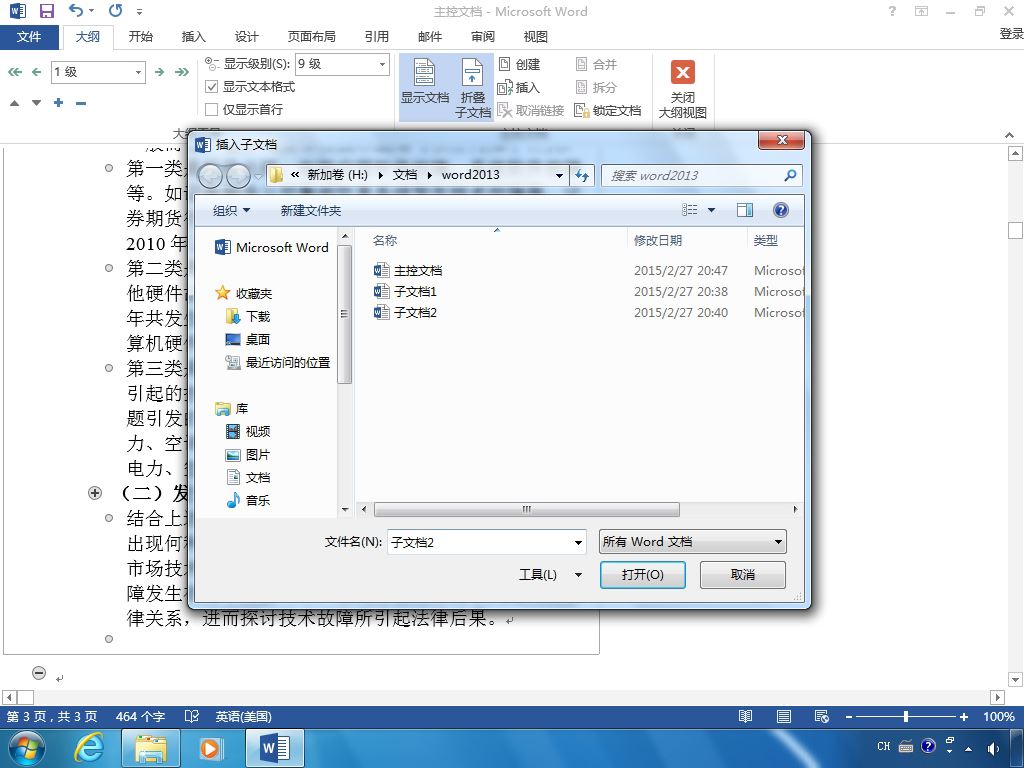Click 锁定文档 button

[608, 110]
